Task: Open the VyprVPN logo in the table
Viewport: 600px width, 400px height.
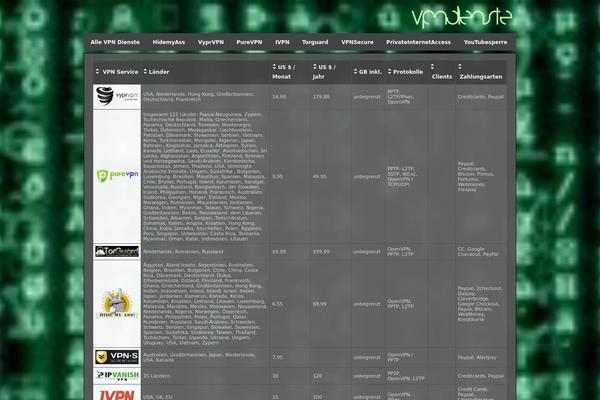Action: point(117,96)
